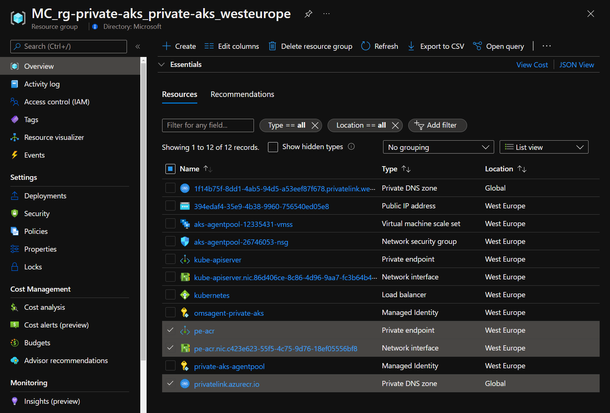Click the DNS zone icon for privatelink.azurecr.io
The image size is (610, 413).
coord(185,384)
